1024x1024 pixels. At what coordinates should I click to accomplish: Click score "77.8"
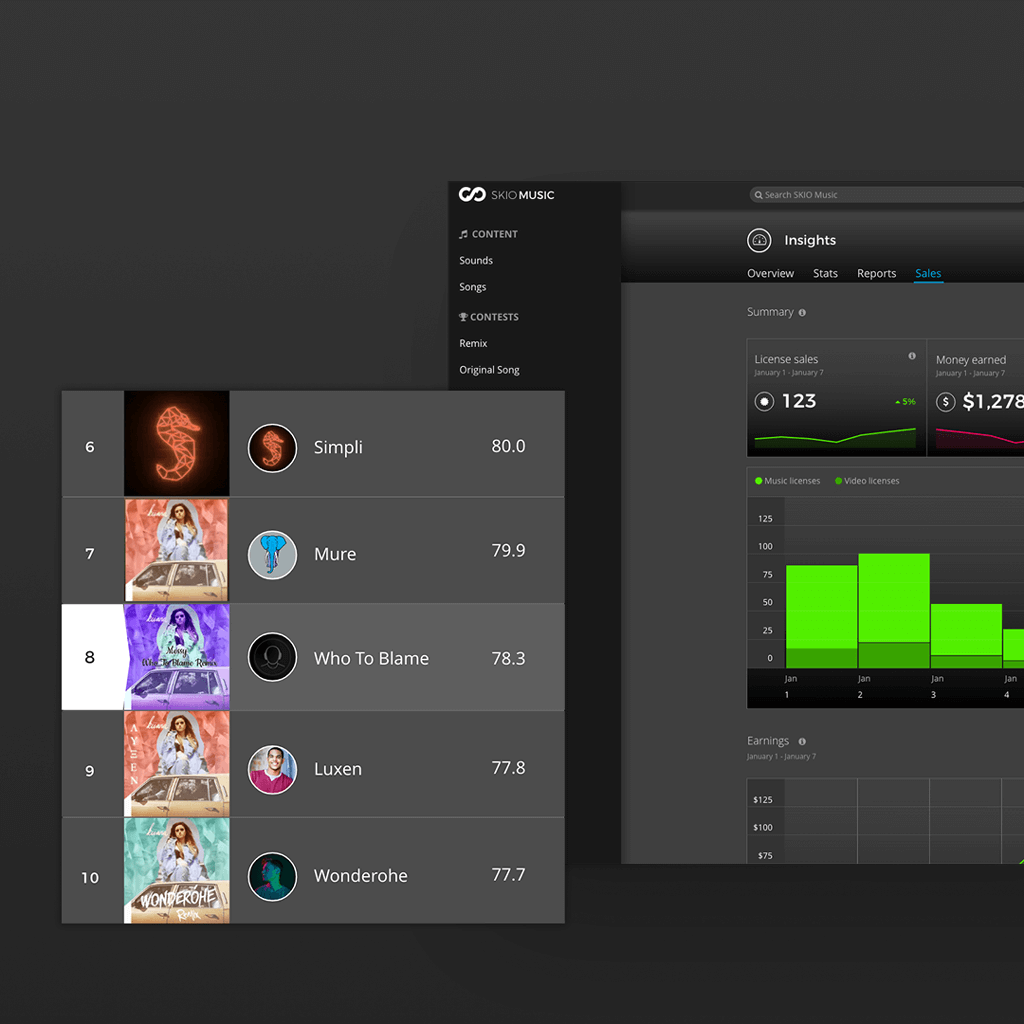(508, 768)
